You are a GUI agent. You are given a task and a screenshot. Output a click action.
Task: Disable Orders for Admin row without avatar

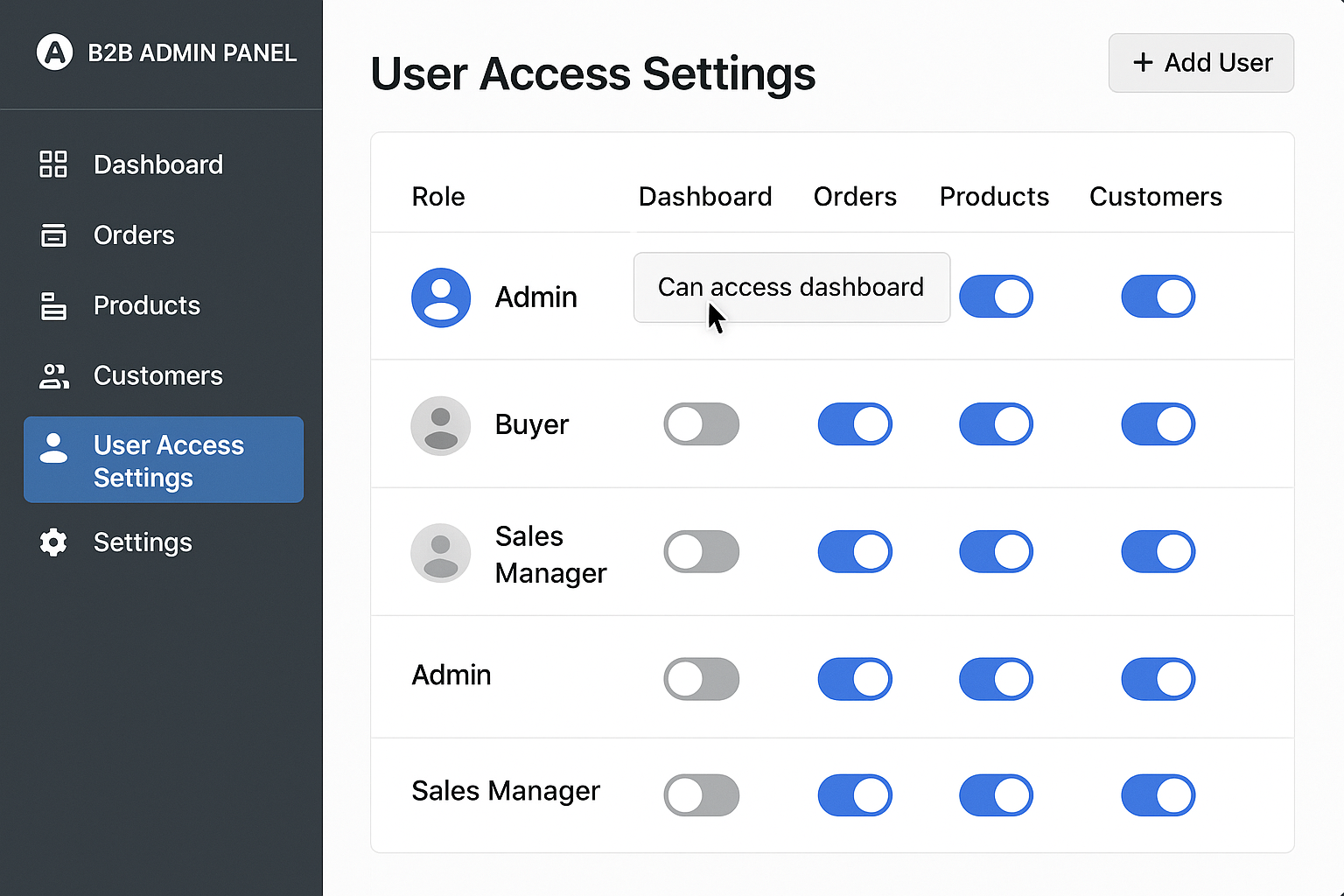click(x=855, y=680)
